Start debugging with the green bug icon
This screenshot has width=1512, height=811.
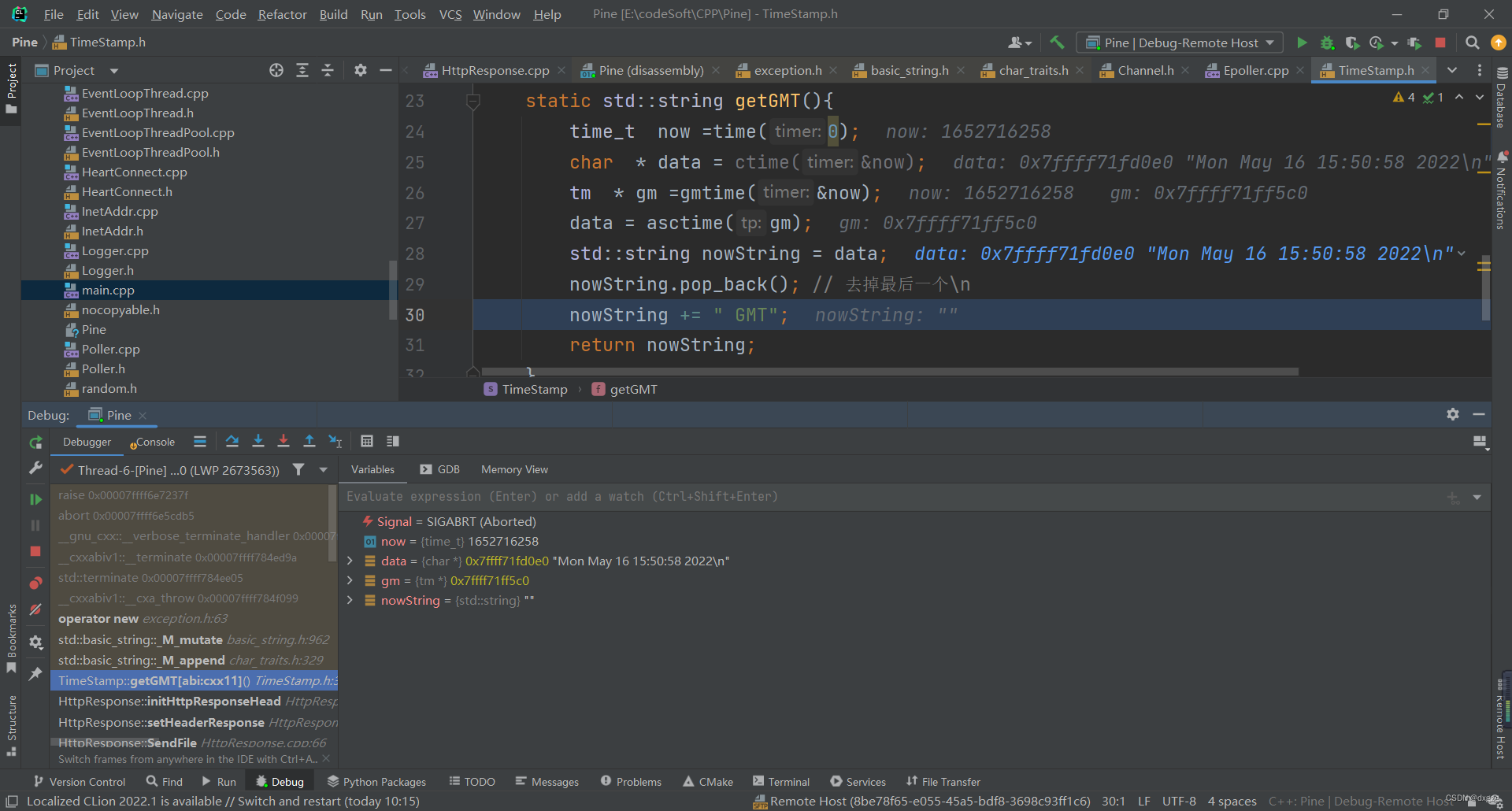[1327, 43]
